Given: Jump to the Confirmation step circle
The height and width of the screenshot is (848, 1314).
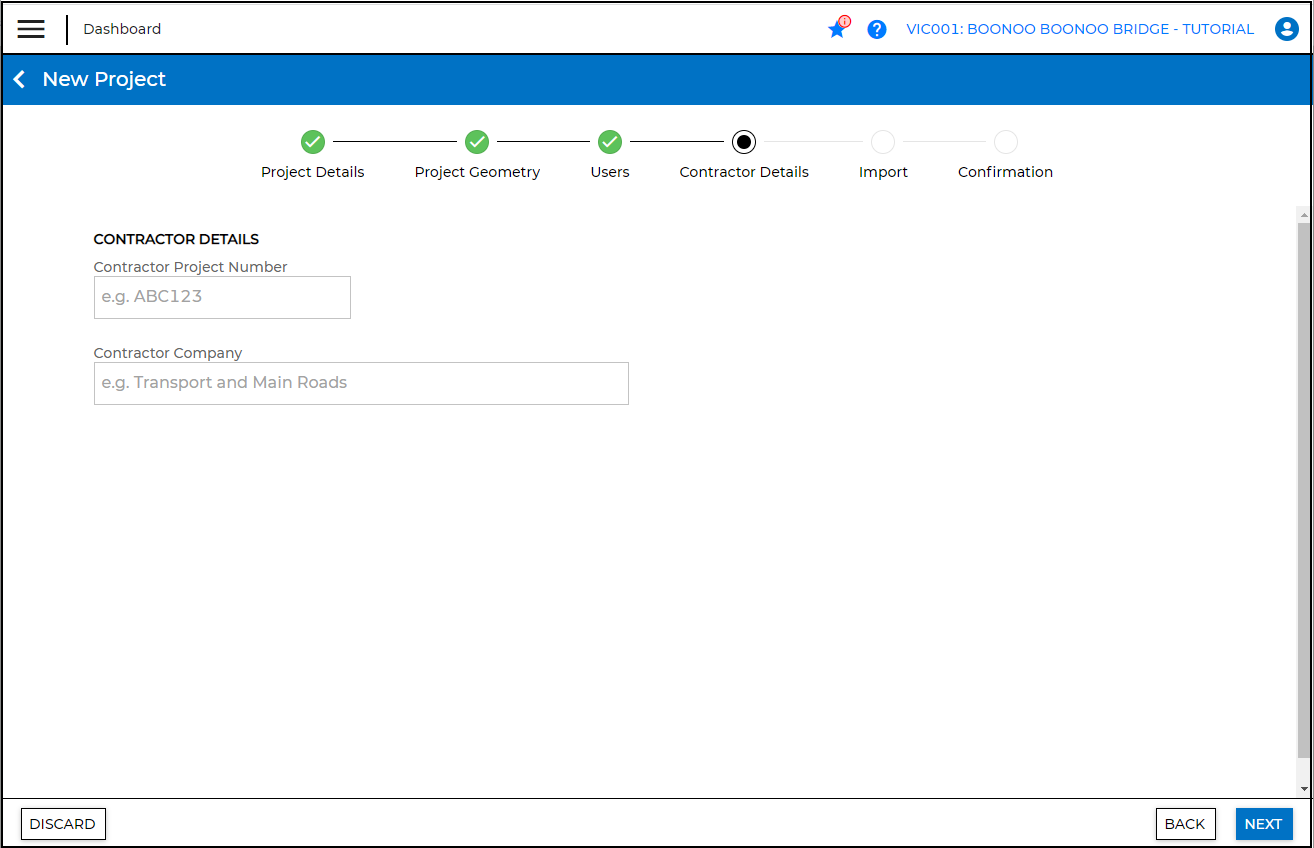Looking at the screenshot, I should tap(1005, 142).
